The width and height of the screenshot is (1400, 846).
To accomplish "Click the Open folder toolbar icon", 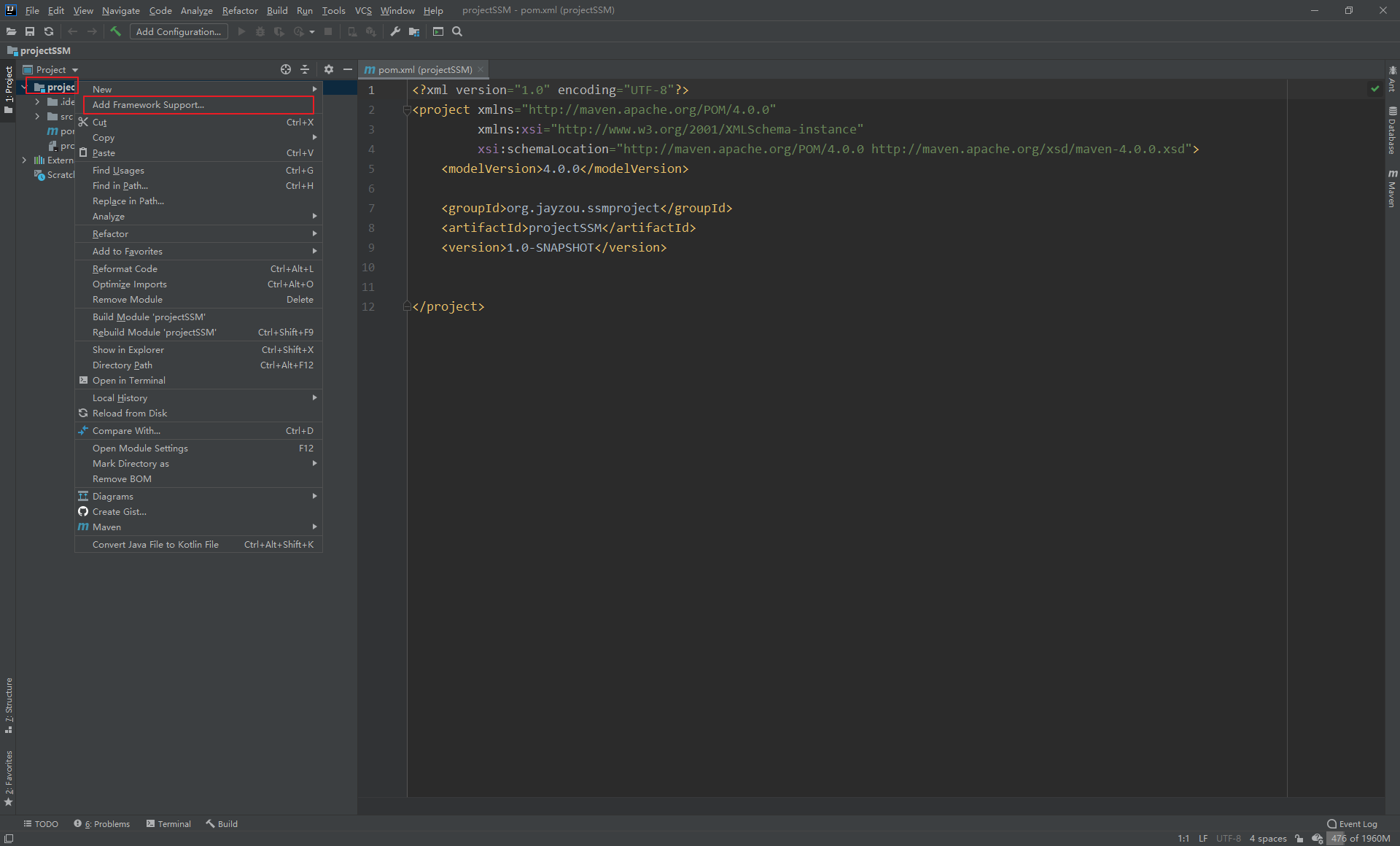I will (11, 31).
